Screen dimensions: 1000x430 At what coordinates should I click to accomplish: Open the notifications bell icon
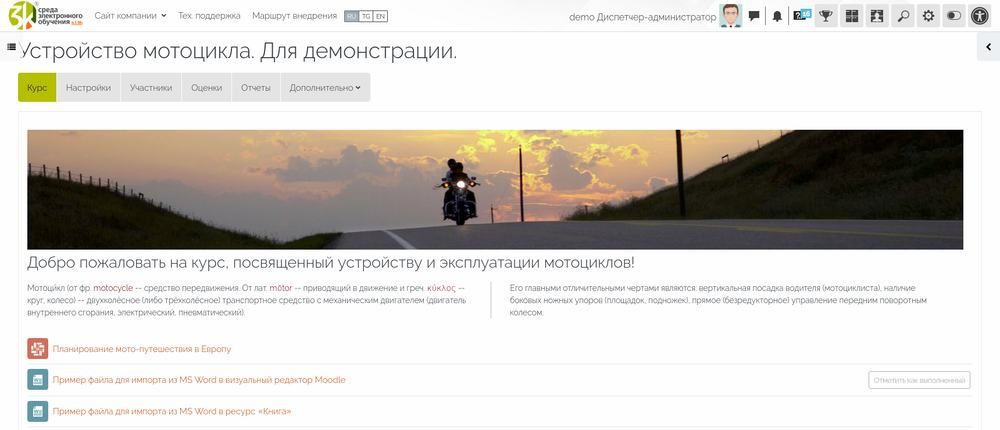pos(777,16)
